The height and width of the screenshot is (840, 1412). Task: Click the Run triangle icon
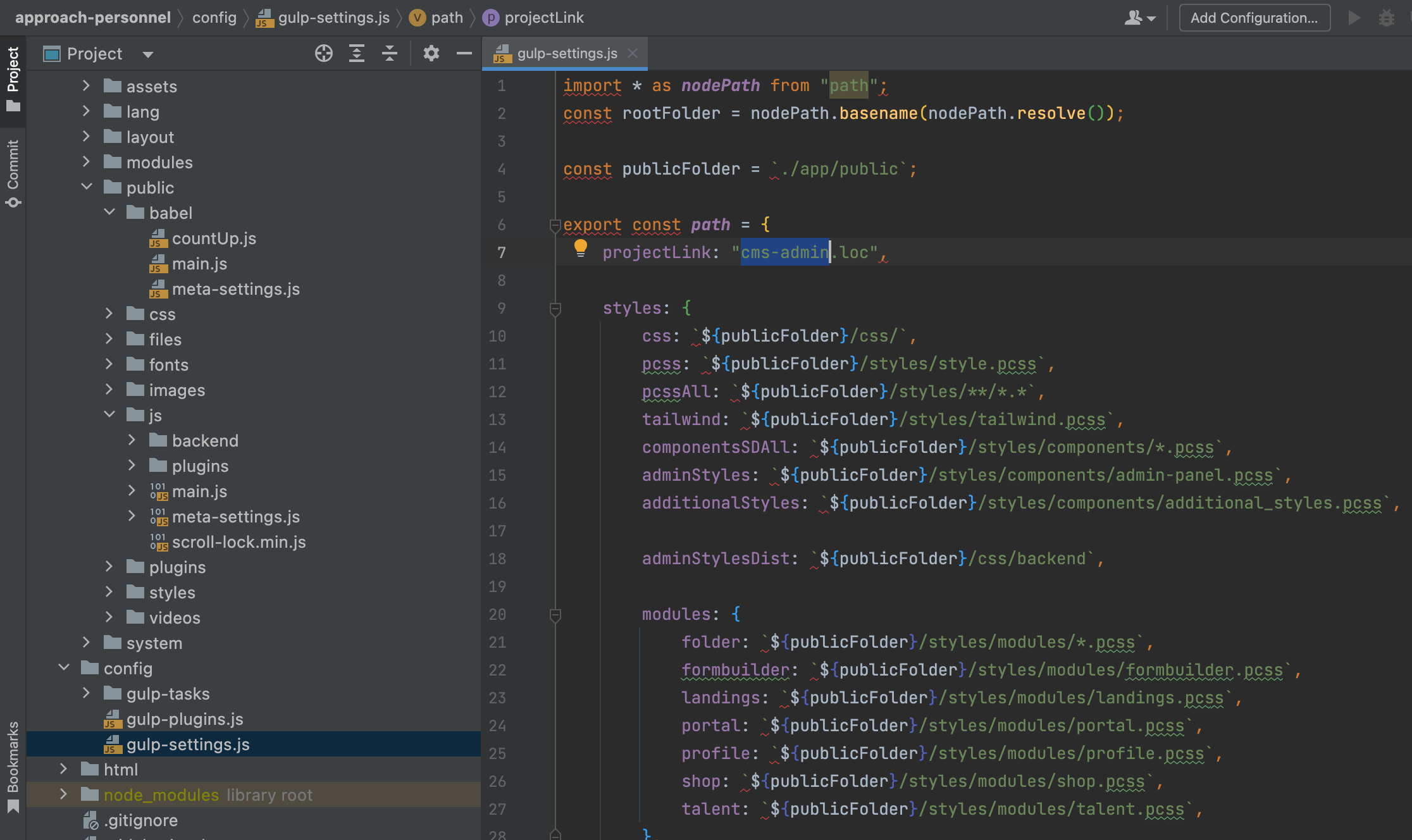coord(1354,18)
